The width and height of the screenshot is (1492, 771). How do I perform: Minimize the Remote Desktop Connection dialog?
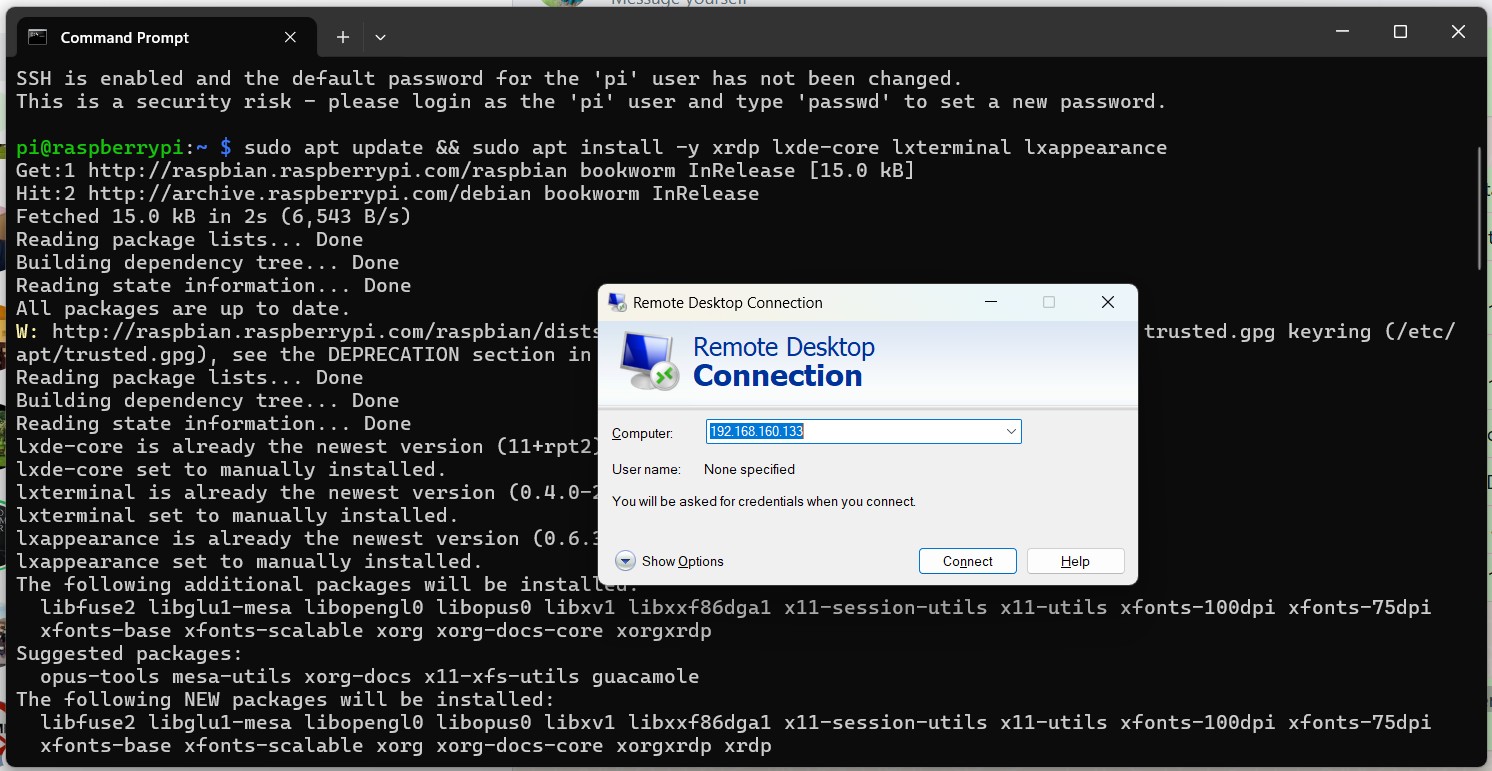pyautogui.click(x=989, y=302)
